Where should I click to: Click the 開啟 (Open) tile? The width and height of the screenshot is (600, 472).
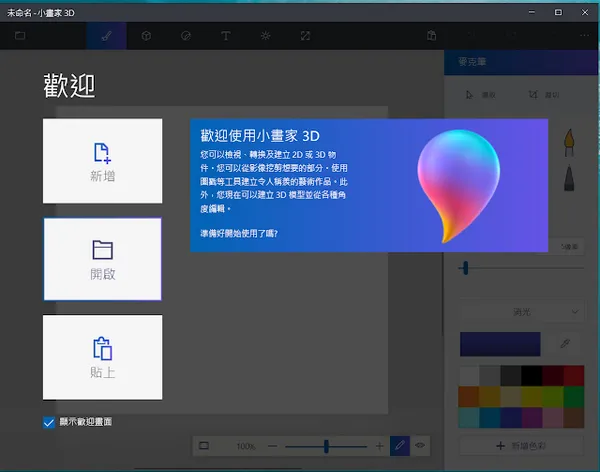[102, 258]
